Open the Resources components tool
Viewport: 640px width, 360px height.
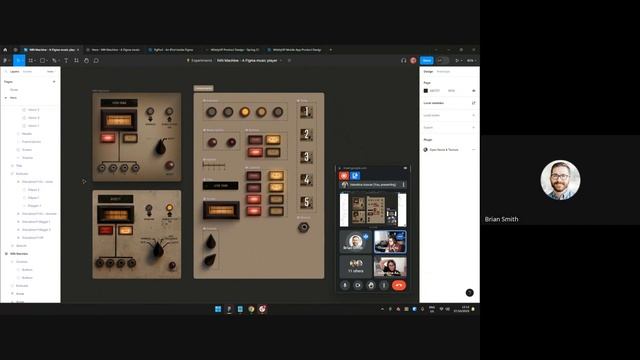click(76, 60)
